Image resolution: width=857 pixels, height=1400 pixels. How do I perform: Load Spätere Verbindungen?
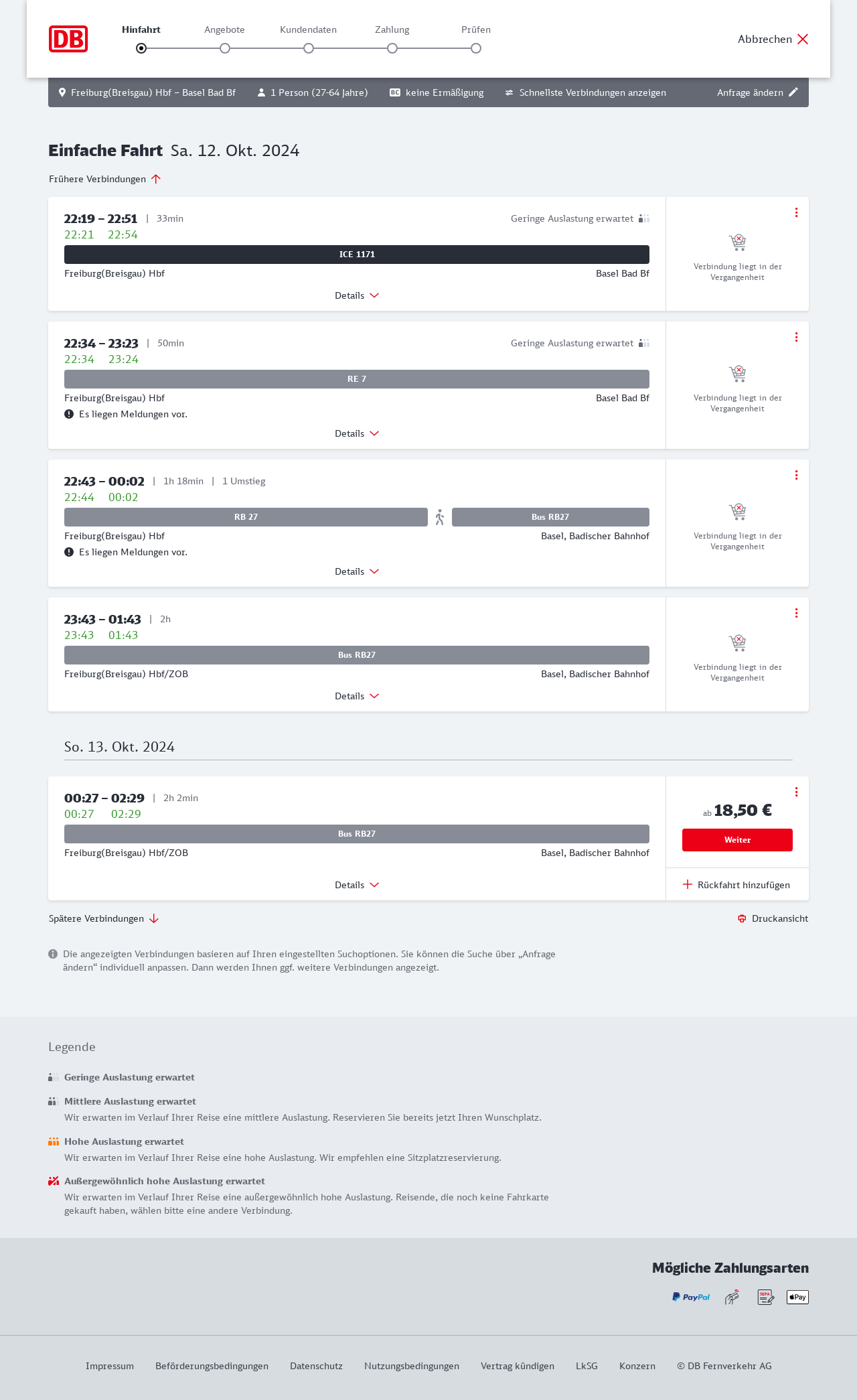[104, 918]
